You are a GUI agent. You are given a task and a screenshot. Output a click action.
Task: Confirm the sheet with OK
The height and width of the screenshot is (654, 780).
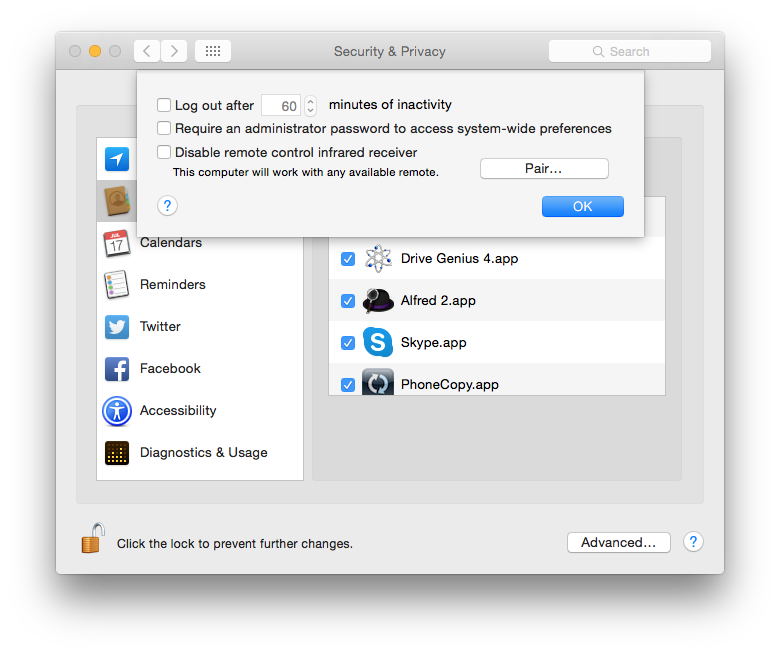tap(582, 206)
